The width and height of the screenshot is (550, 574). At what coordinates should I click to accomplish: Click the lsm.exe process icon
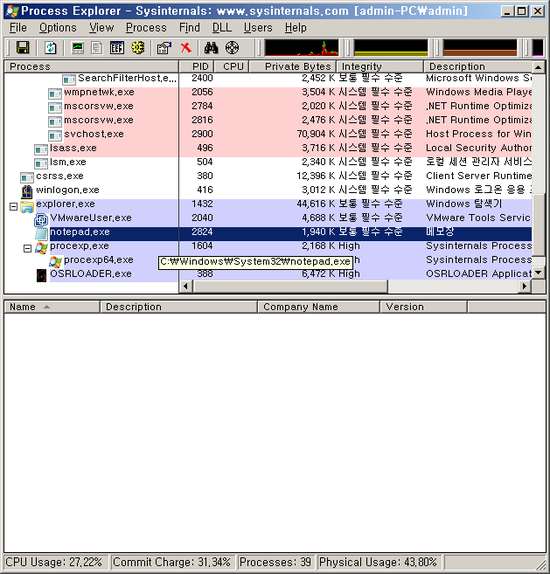[41, 164]
